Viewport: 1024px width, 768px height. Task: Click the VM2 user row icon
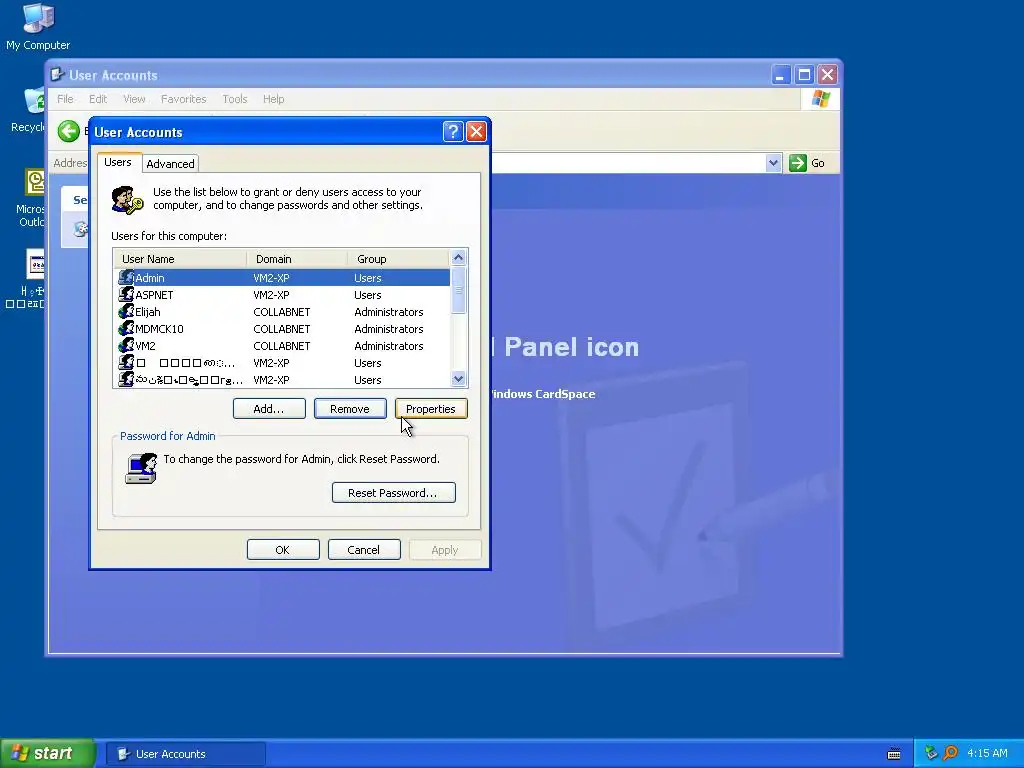pyautogui.click(x=126, y=345)
